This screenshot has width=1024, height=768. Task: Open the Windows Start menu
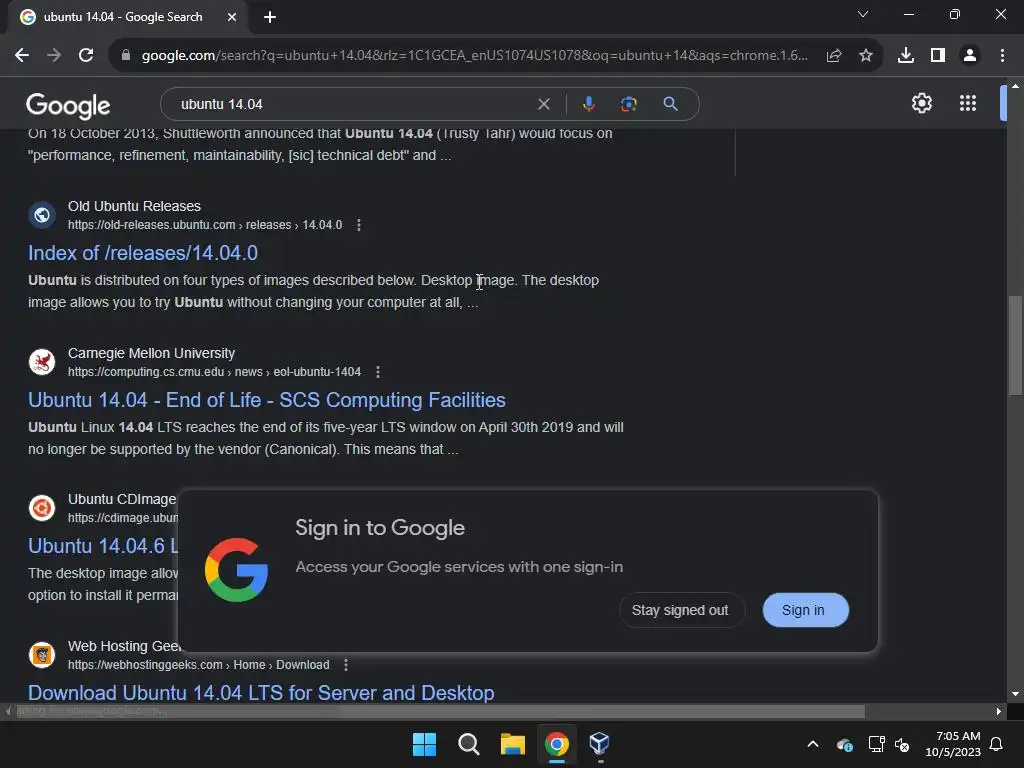click(424, 744)
